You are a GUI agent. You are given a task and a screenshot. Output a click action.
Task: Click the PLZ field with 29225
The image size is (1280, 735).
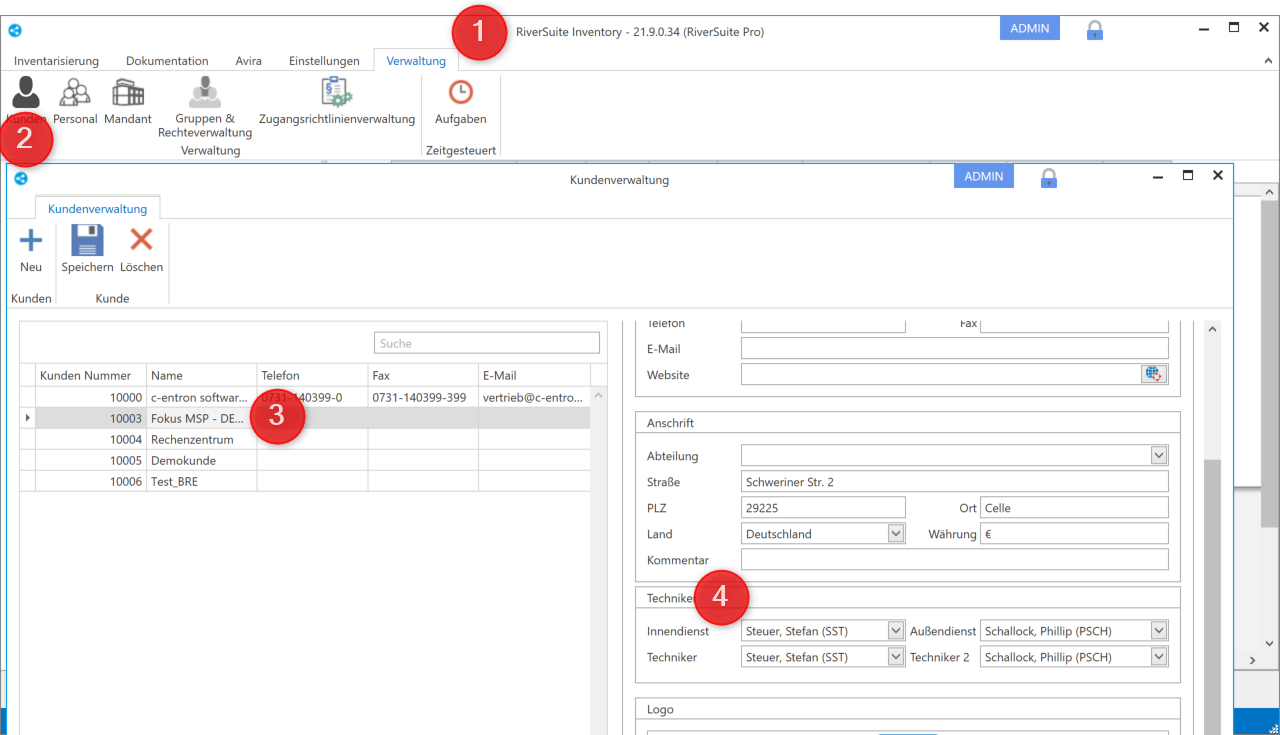pos(823,508)
